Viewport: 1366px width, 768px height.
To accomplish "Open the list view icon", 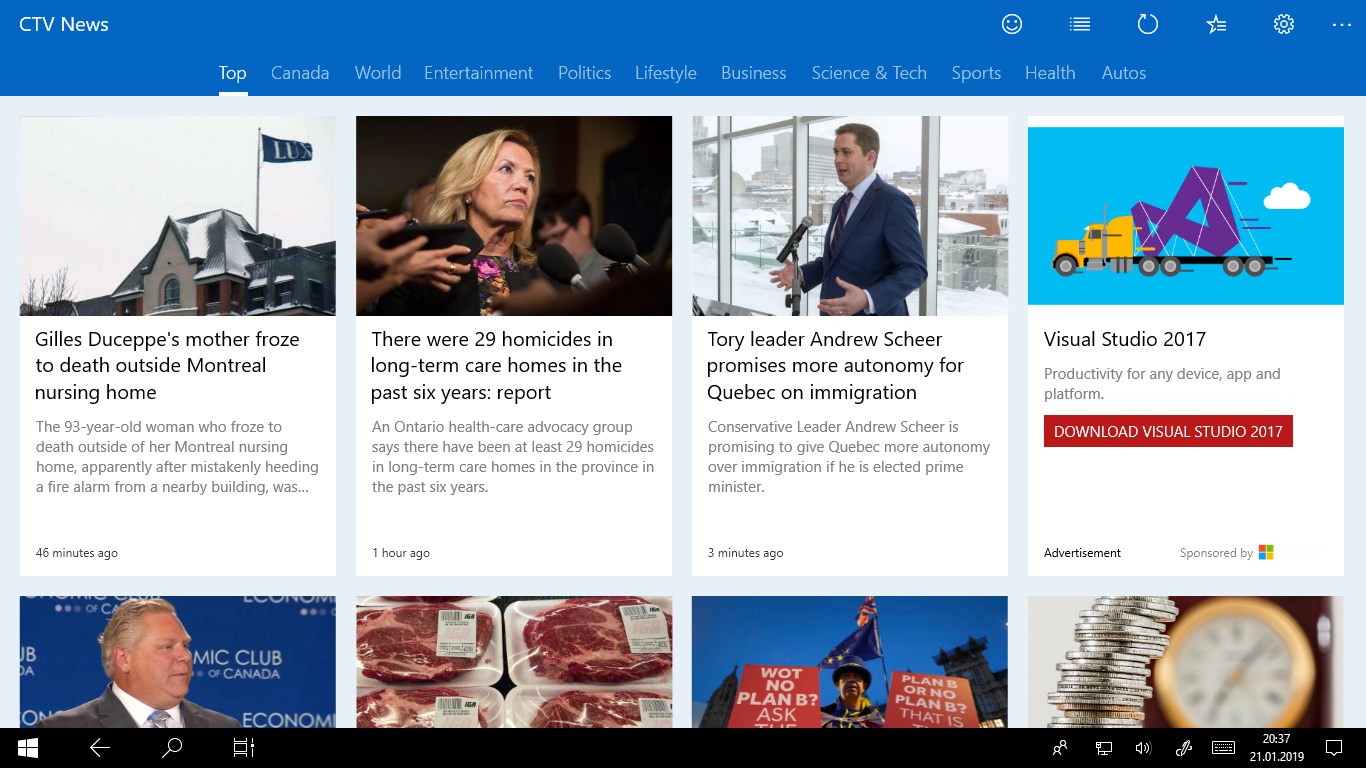I will pos(1080,24).
